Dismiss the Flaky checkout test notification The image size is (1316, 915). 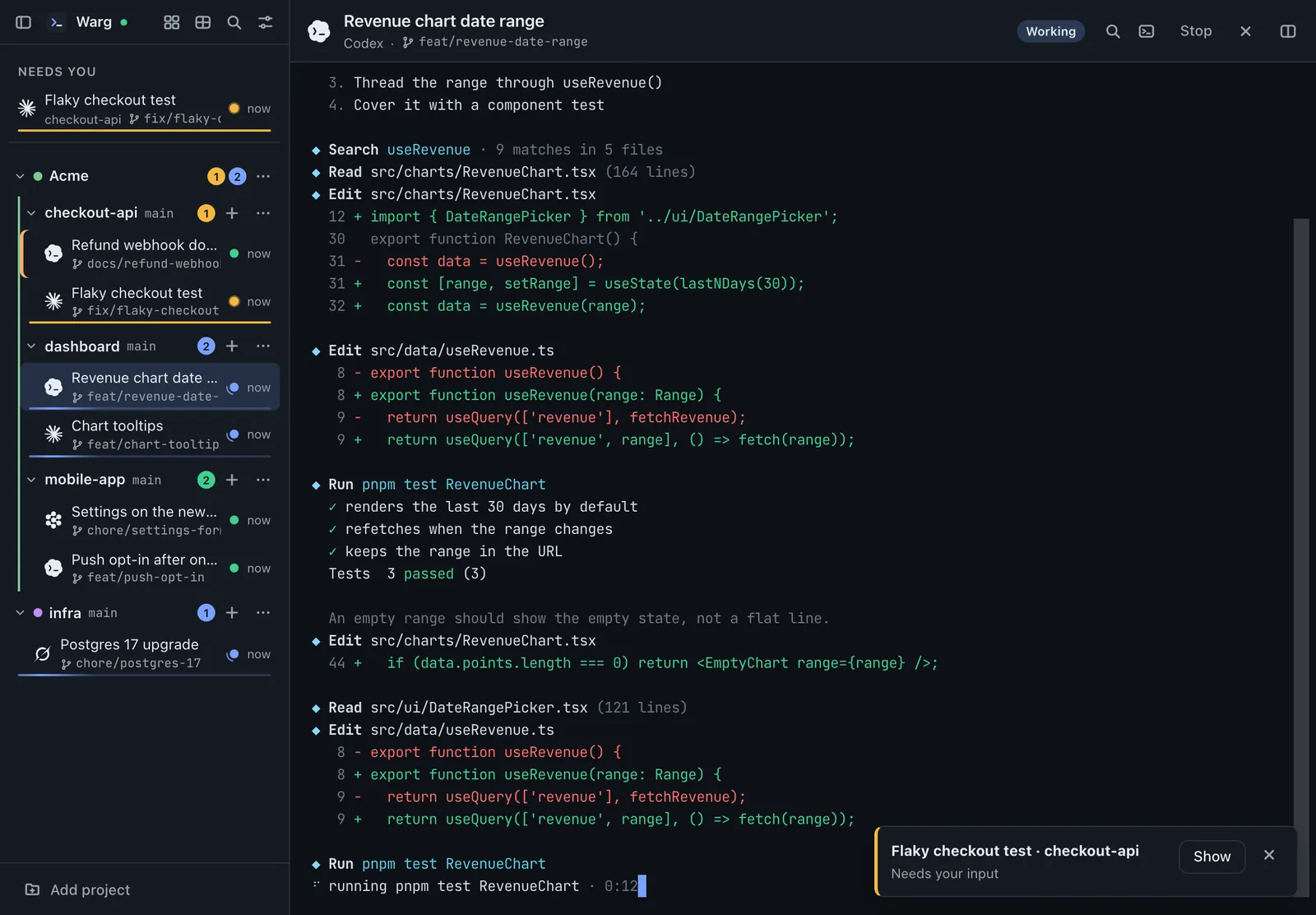pos(1269,856)
